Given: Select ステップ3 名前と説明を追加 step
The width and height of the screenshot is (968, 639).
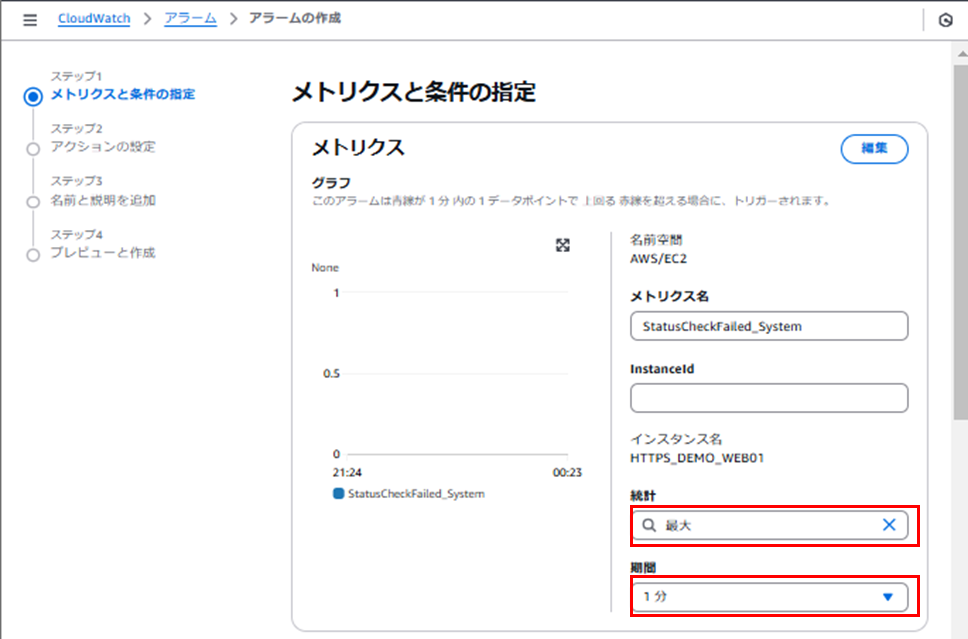Looking at the screenshot, I should (102, 200).
